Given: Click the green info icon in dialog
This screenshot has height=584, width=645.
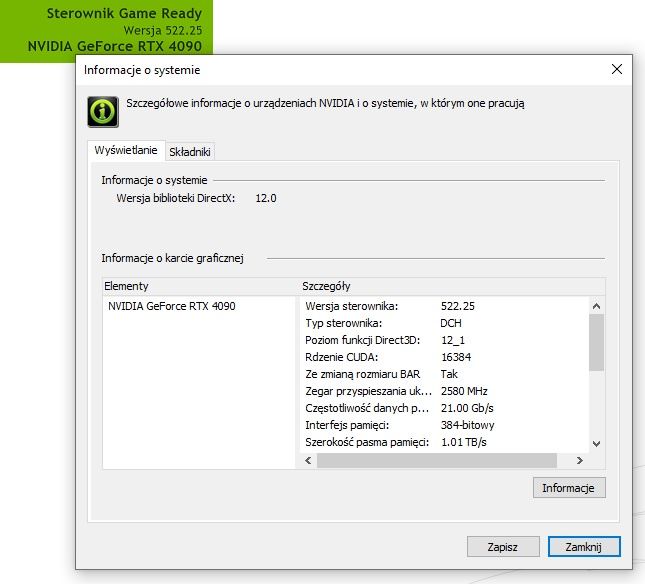Looking at the screenshot, I should pos(103,112).
